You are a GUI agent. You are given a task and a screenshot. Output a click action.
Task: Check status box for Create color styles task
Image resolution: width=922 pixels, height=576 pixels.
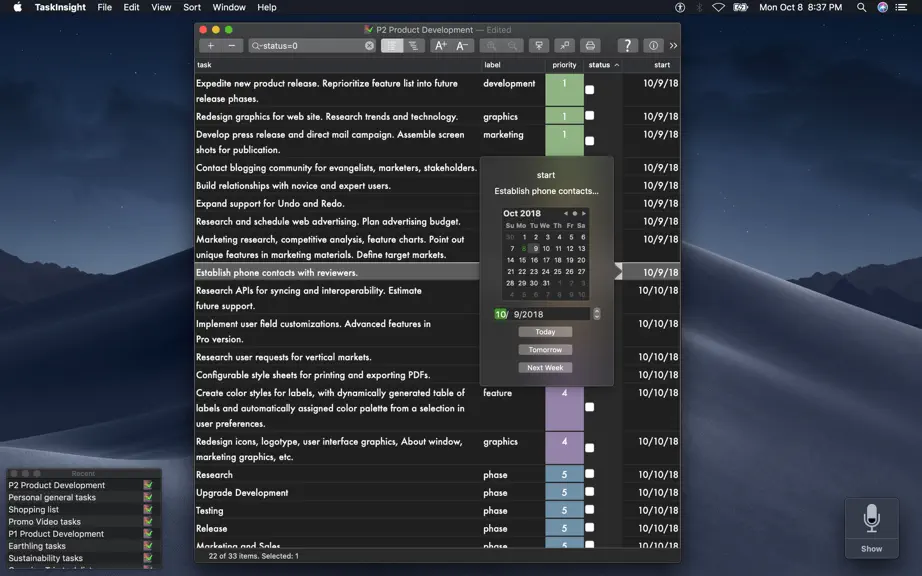pos(590,407)
